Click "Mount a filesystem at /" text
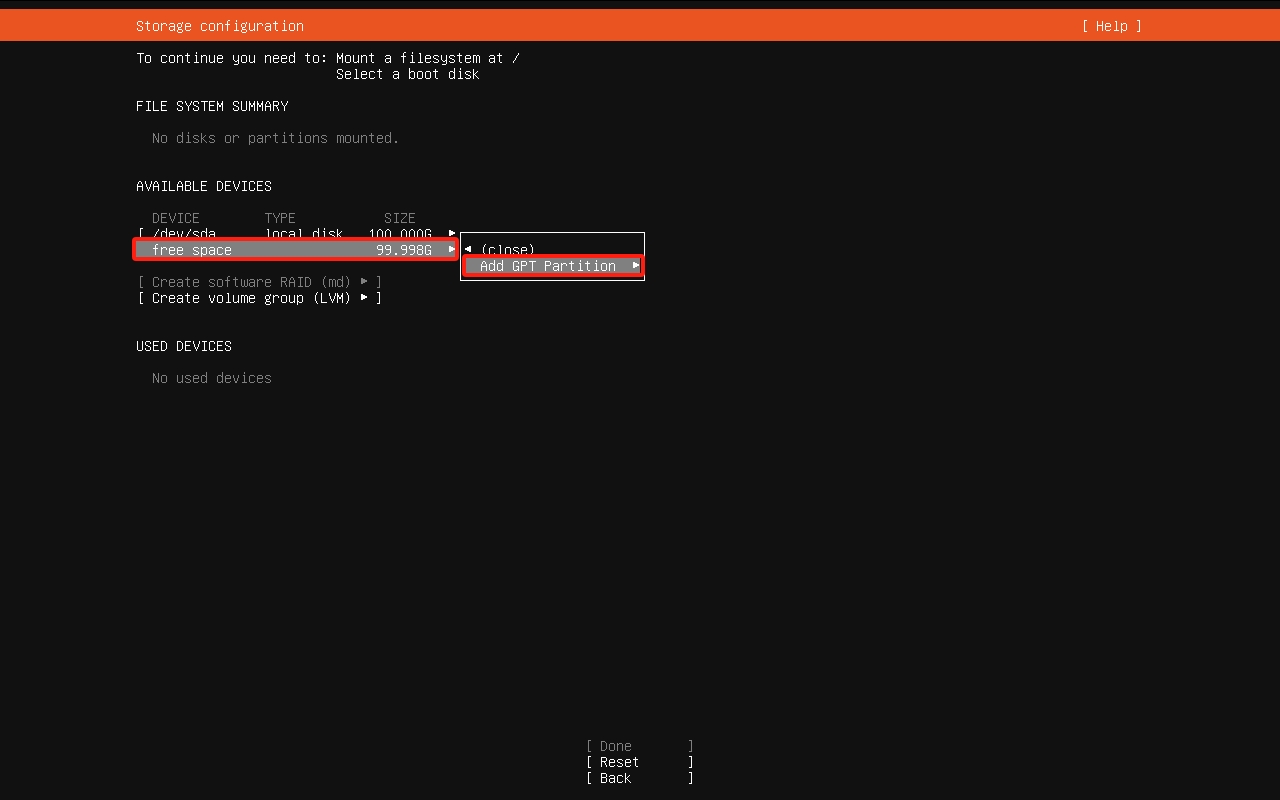This screenshot has height=800, width=1280. (428, 58)
